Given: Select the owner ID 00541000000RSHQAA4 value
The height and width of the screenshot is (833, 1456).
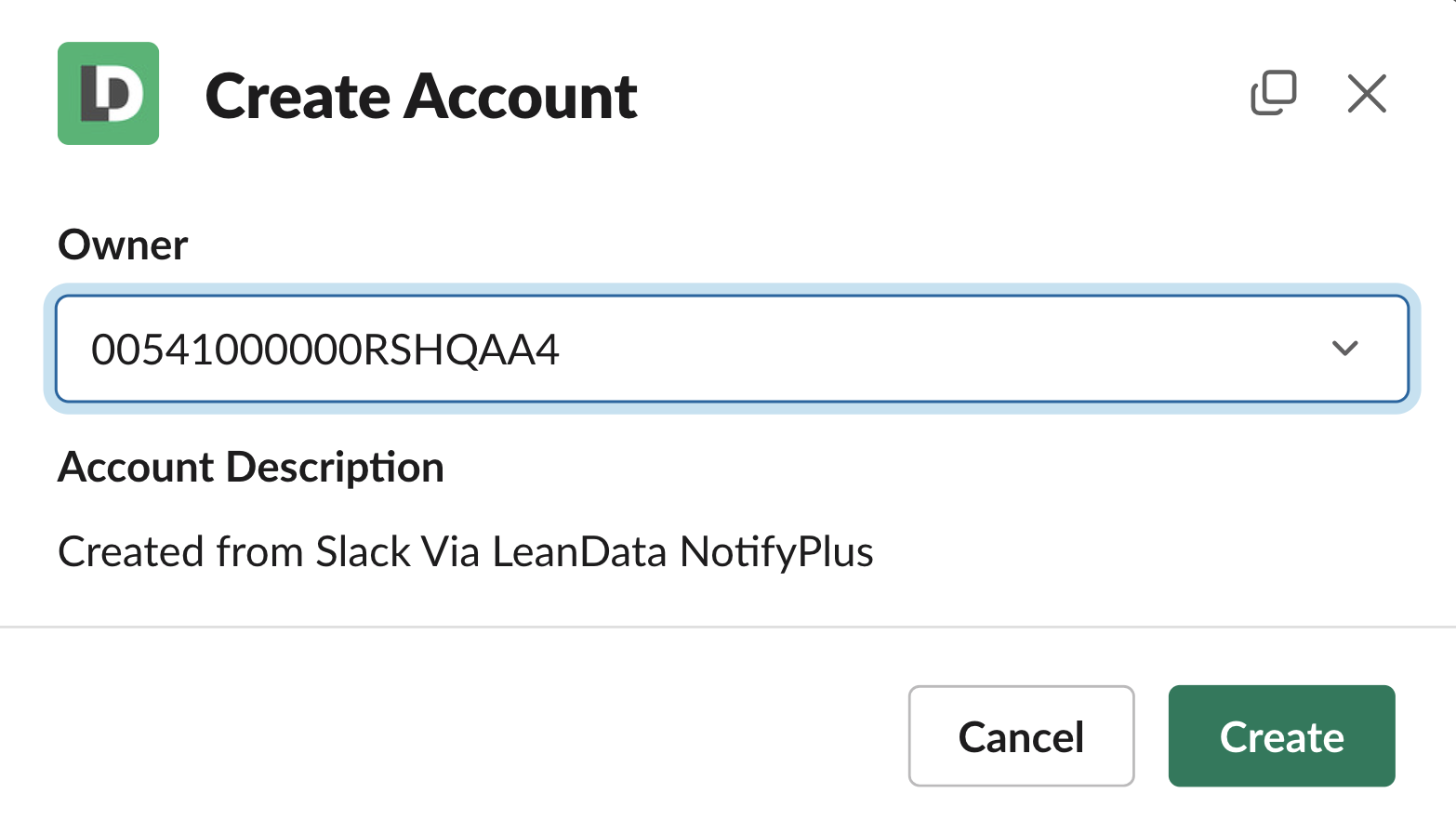Looking at the screenshot, I should [x=324, y=350].
